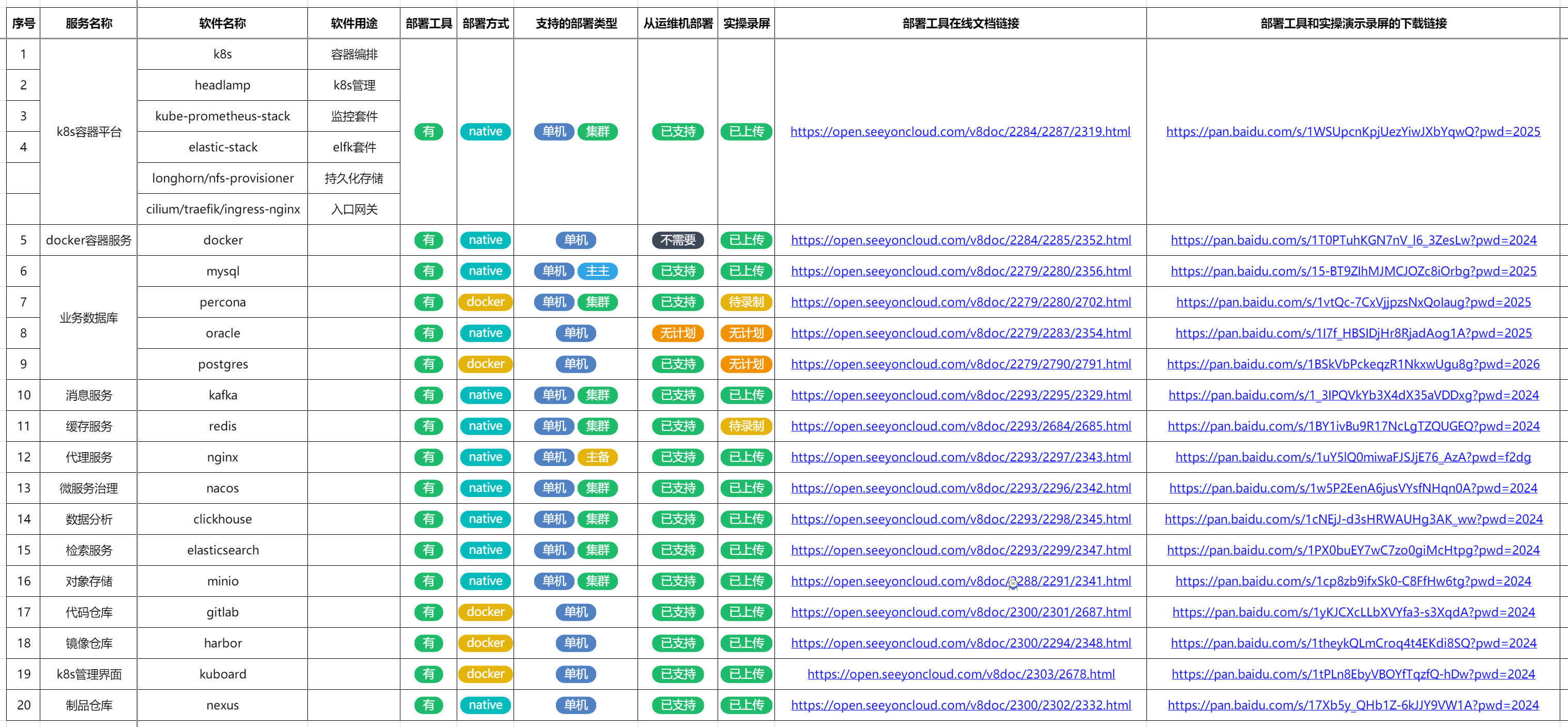Click the kube-prometheus-stack software cell
Screen dimensions: 1568x727
tap(223, 116)
